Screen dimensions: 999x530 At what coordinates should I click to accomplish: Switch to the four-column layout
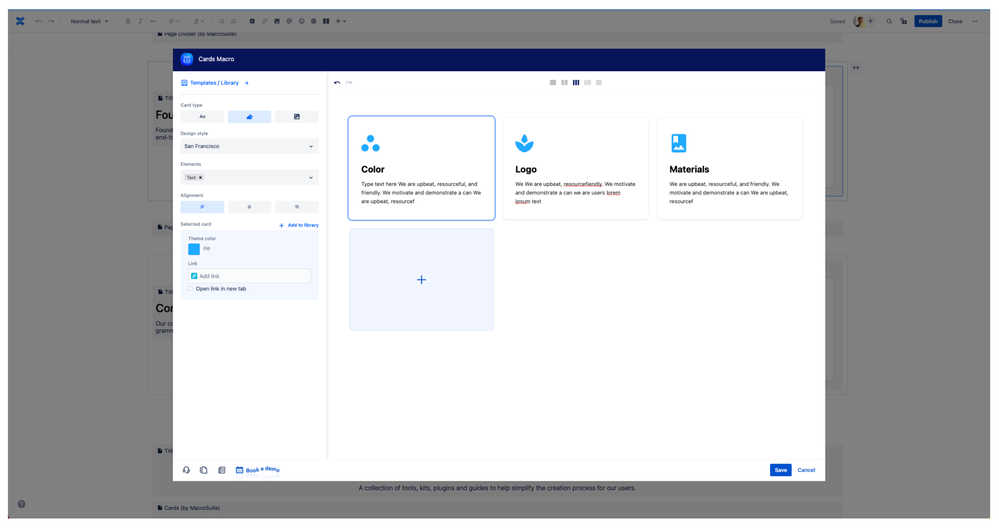coord(587,83)
